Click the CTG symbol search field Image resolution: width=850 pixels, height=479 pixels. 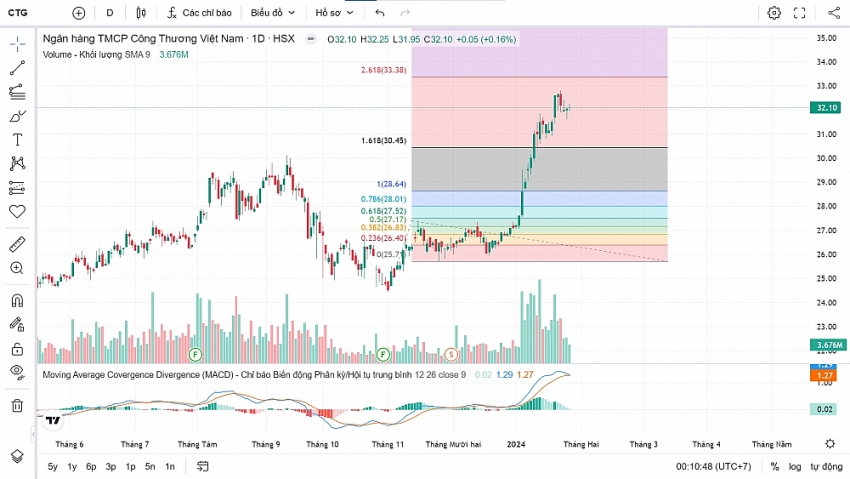point(18,12)
